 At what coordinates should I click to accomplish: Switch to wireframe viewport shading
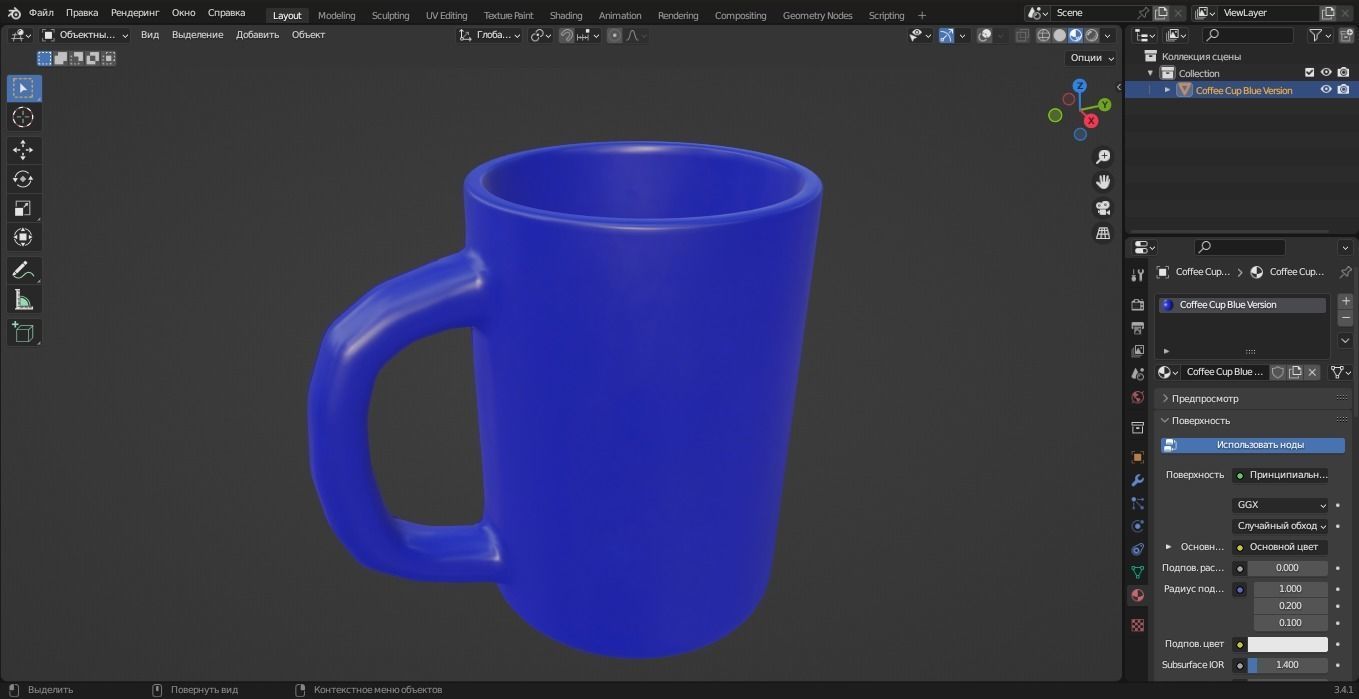pyautogui.click(x=1043, y=35)
